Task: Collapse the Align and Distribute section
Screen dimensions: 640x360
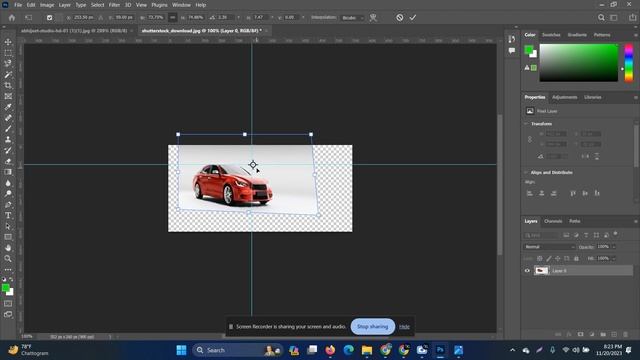Action: pos(526,172)
